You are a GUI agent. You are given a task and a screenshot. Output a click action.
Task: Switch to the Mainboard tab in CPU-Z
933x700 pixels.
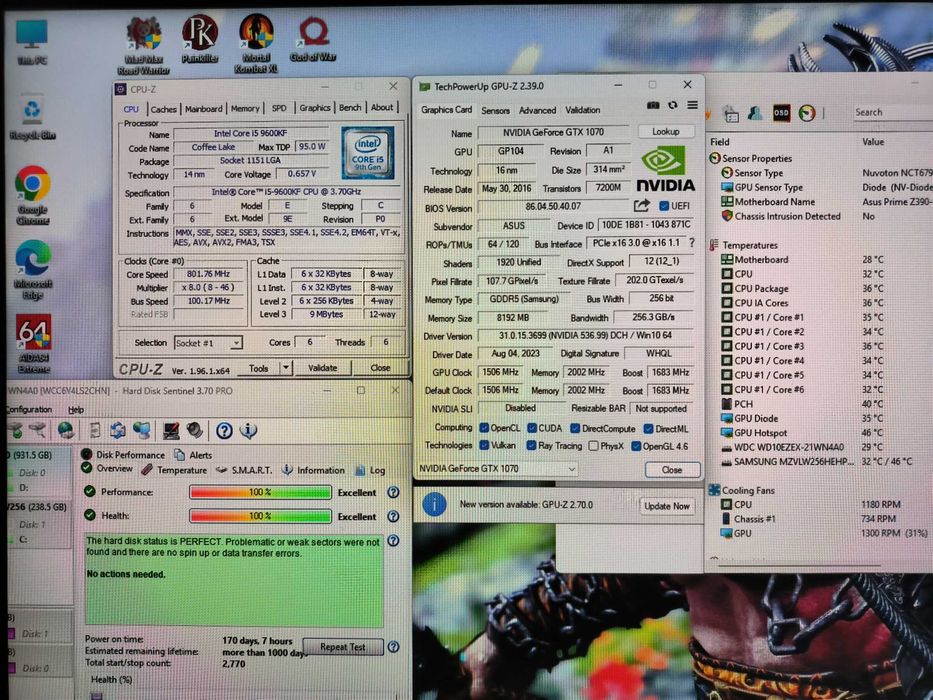click(x=203, y=109)
